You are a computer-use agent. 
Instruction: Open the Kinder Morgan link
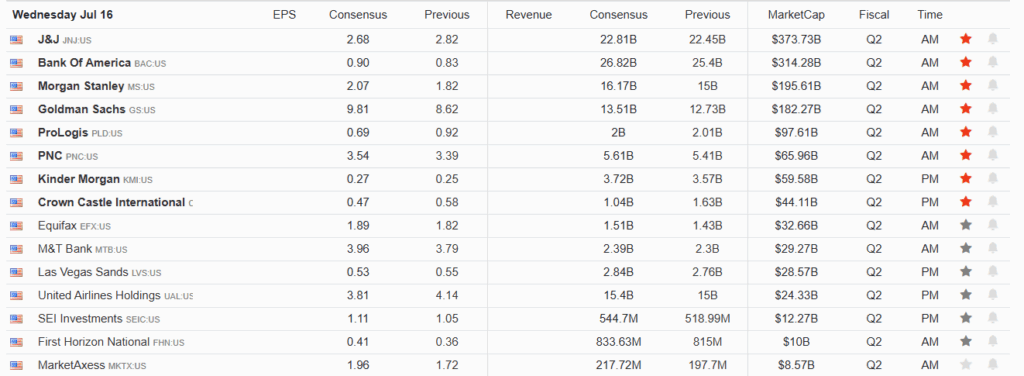point(79,179)
